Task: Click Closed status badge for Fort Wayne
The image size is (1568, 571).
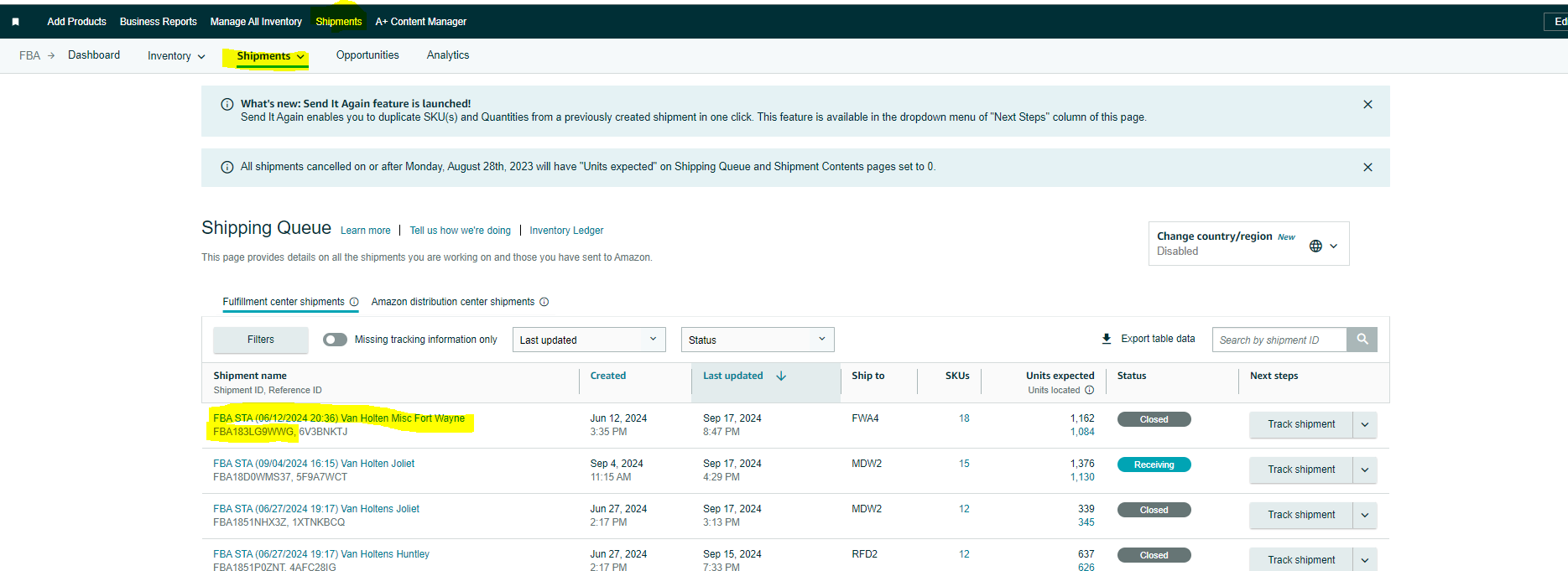Action: (1154, 420)
